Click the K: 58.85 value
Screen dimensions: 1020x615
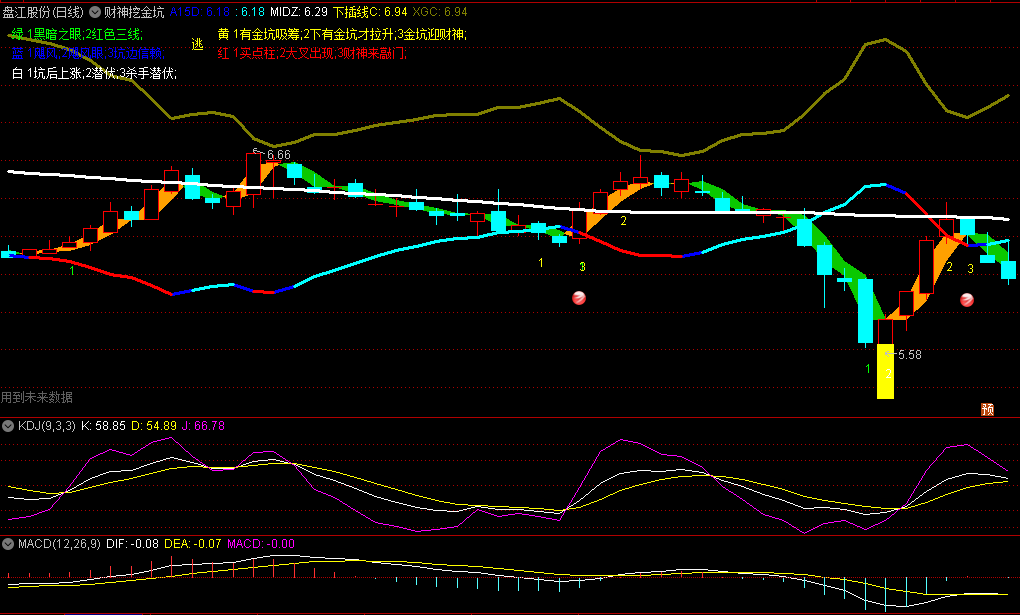pyautogui.click(x=103, y=426)
